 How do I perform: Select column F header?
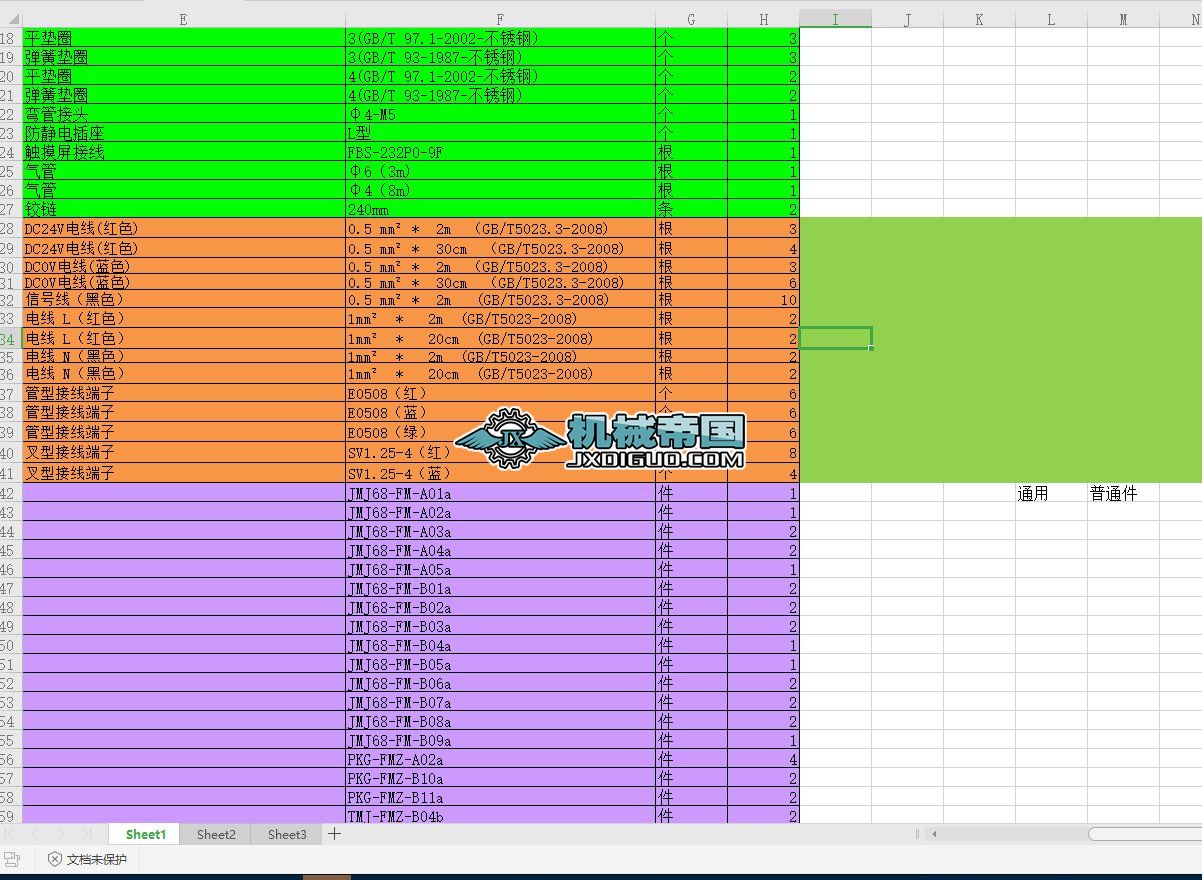point(500,19)
